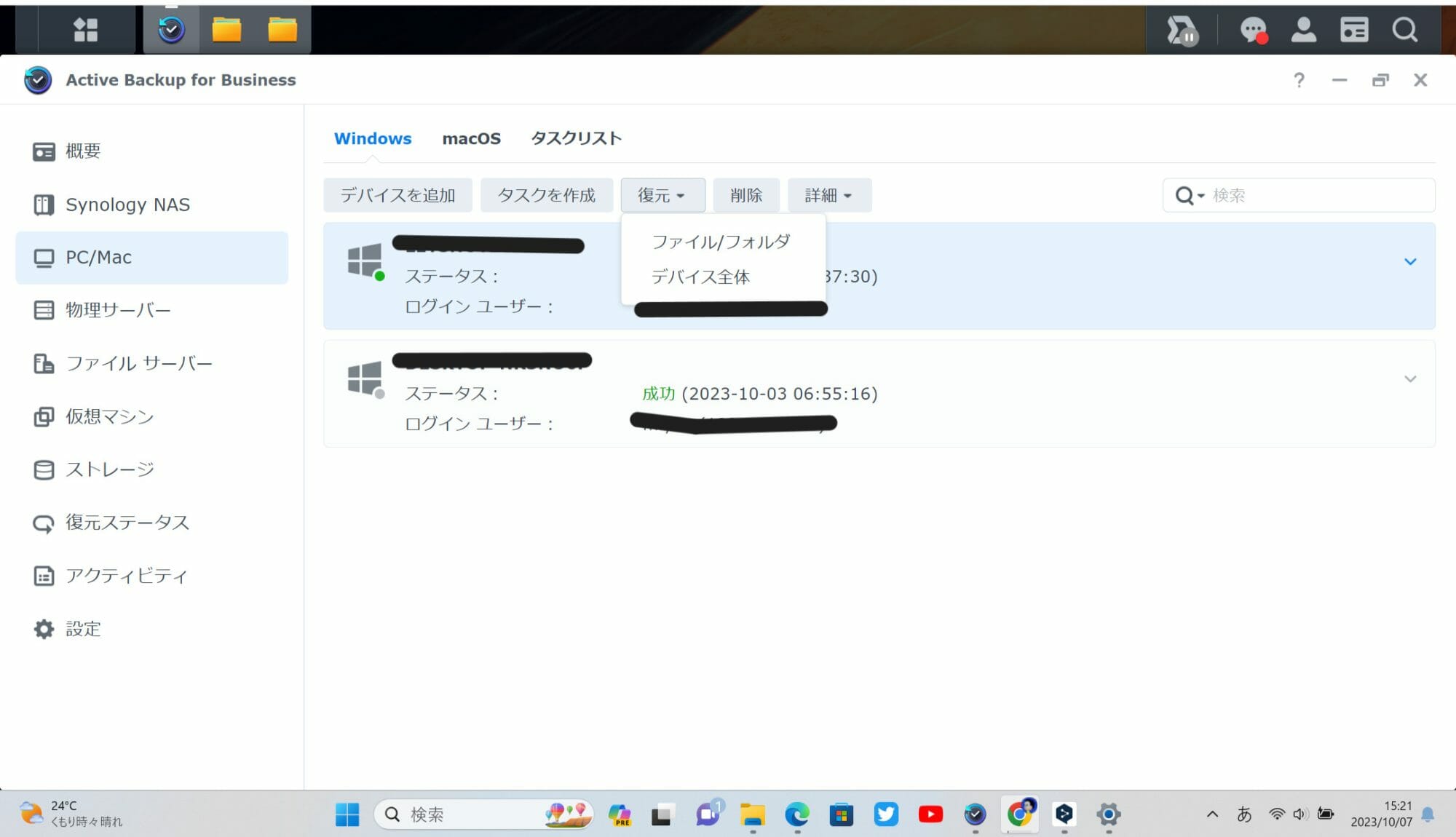Open Wi-Fi network tray icon
The width and height of the screenshot is (1456, 837).
pos(1276,814)
